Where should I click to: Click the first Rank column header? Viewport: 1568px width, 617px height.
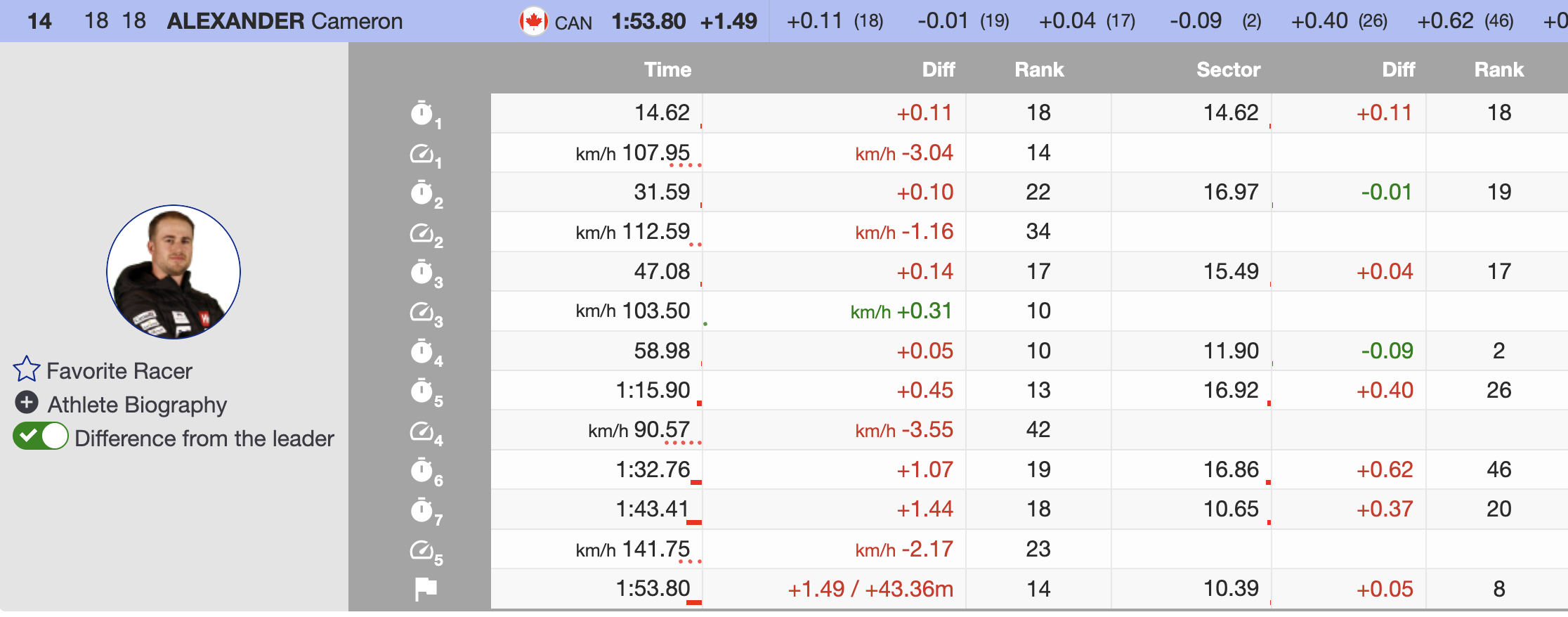click(1038, 70)
